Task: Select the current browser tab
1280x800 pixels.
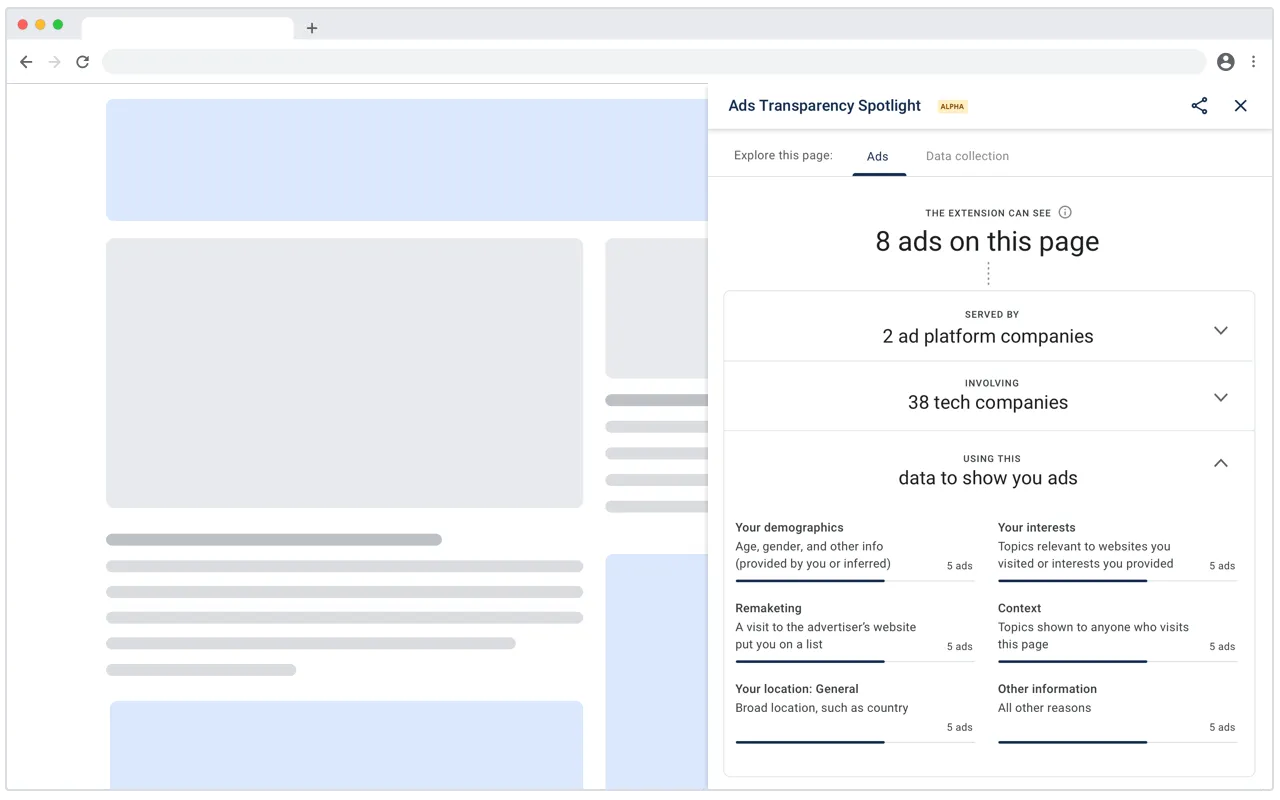Action: tap(186, 28)
